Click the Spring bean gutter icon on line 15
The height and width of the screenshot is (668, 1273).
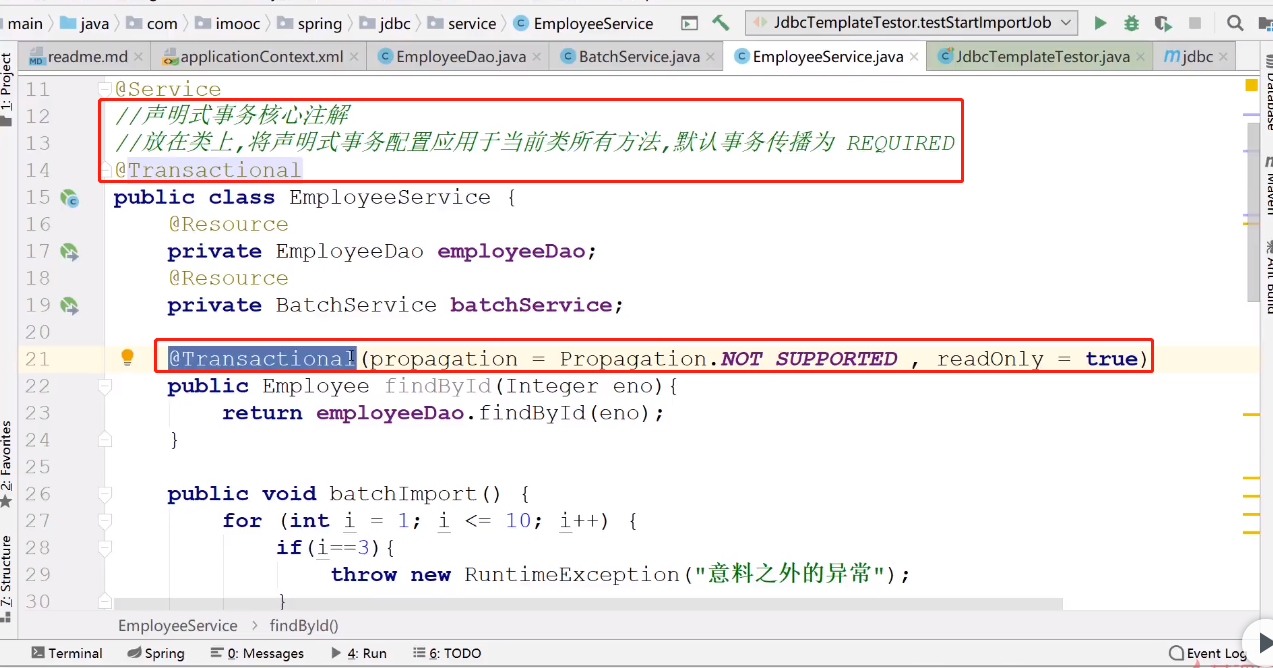[x=69, y=198]
